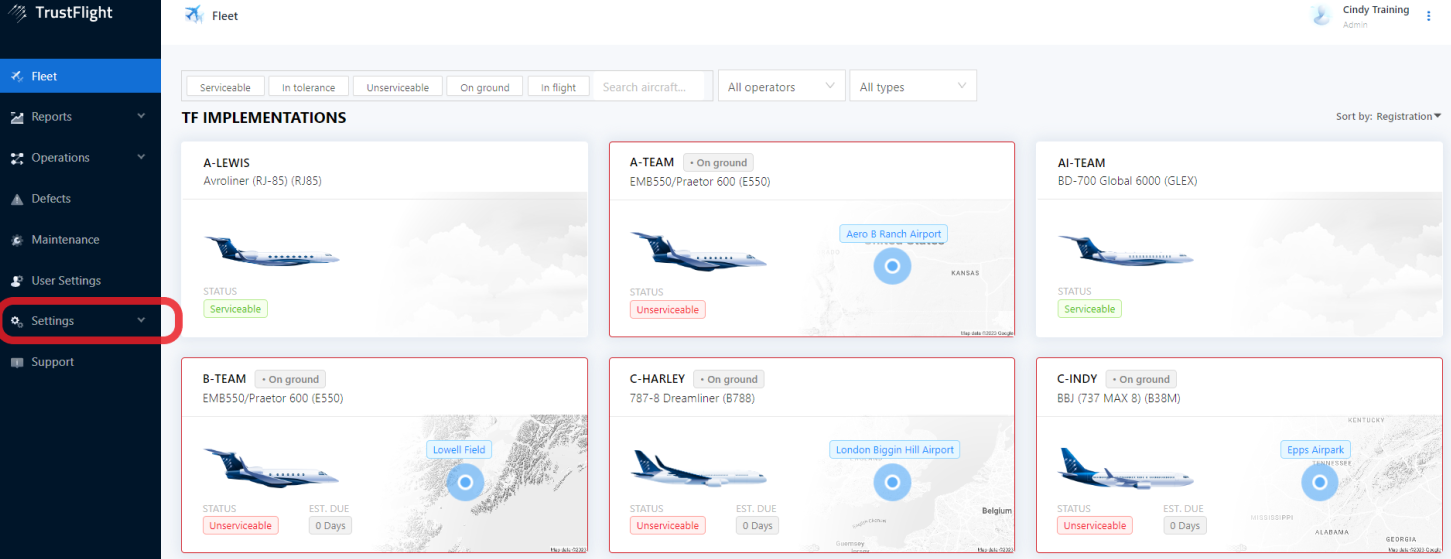
Task: Click the A-LEWIS aircraft image
Action: coord(272,250)
